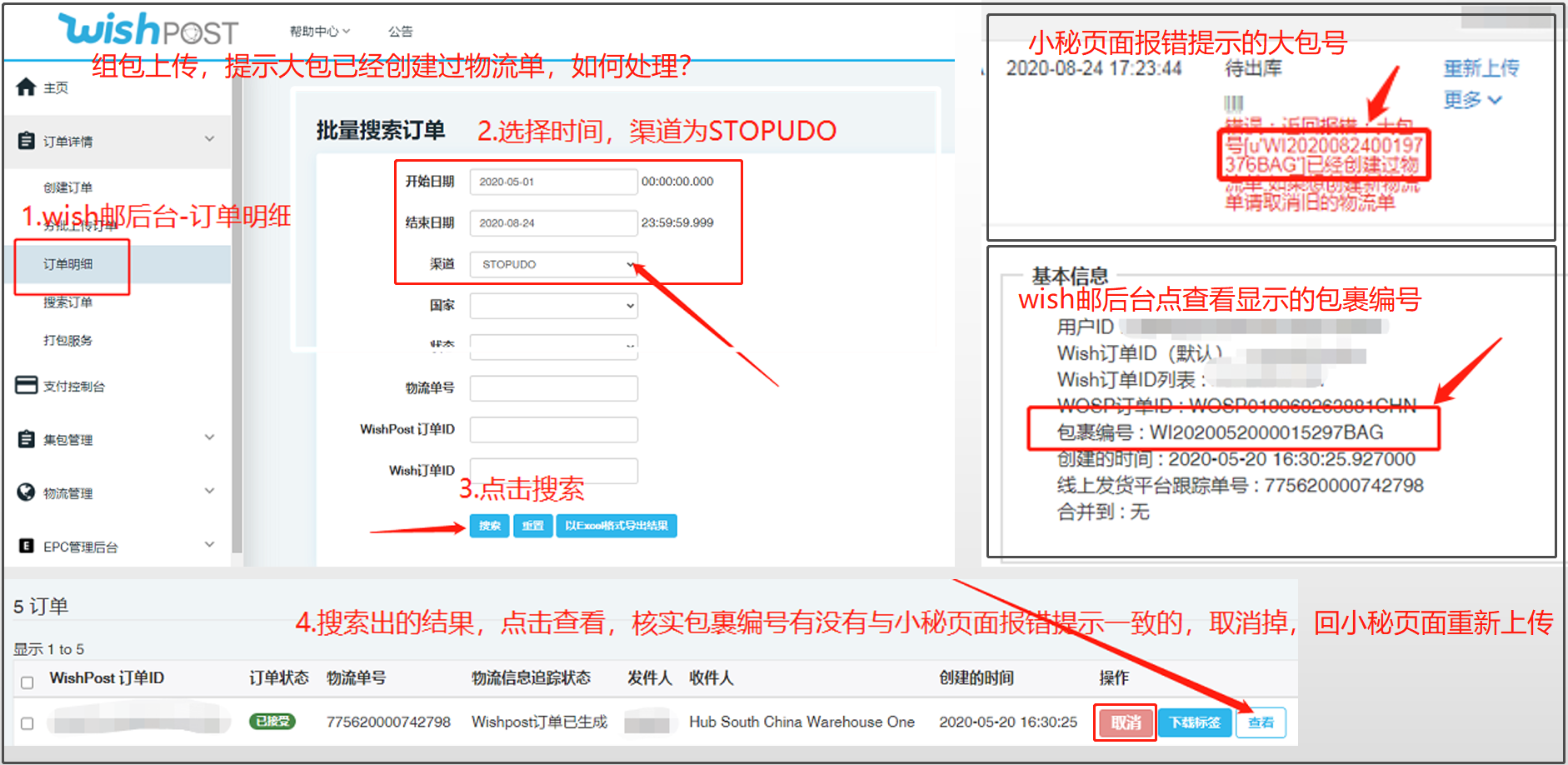Click the 包裹编号 WI2020052000015297BAG text

click(x=1220, y=432)
